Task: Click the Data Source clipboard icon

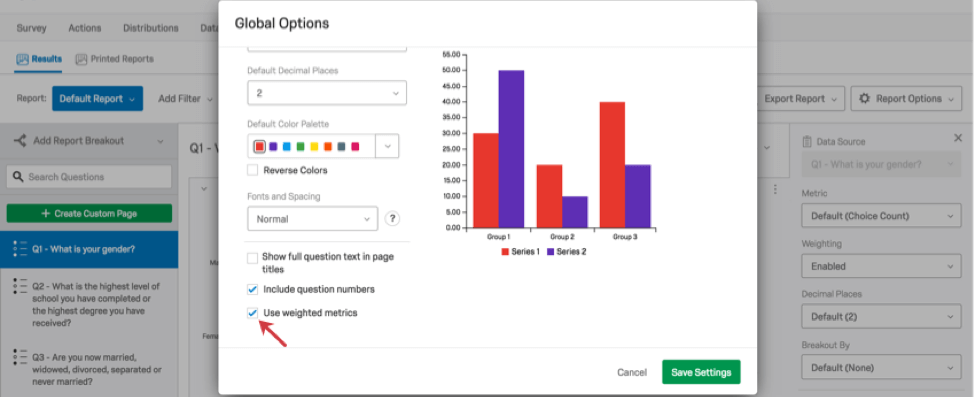Action: click(x=807, y=142)
